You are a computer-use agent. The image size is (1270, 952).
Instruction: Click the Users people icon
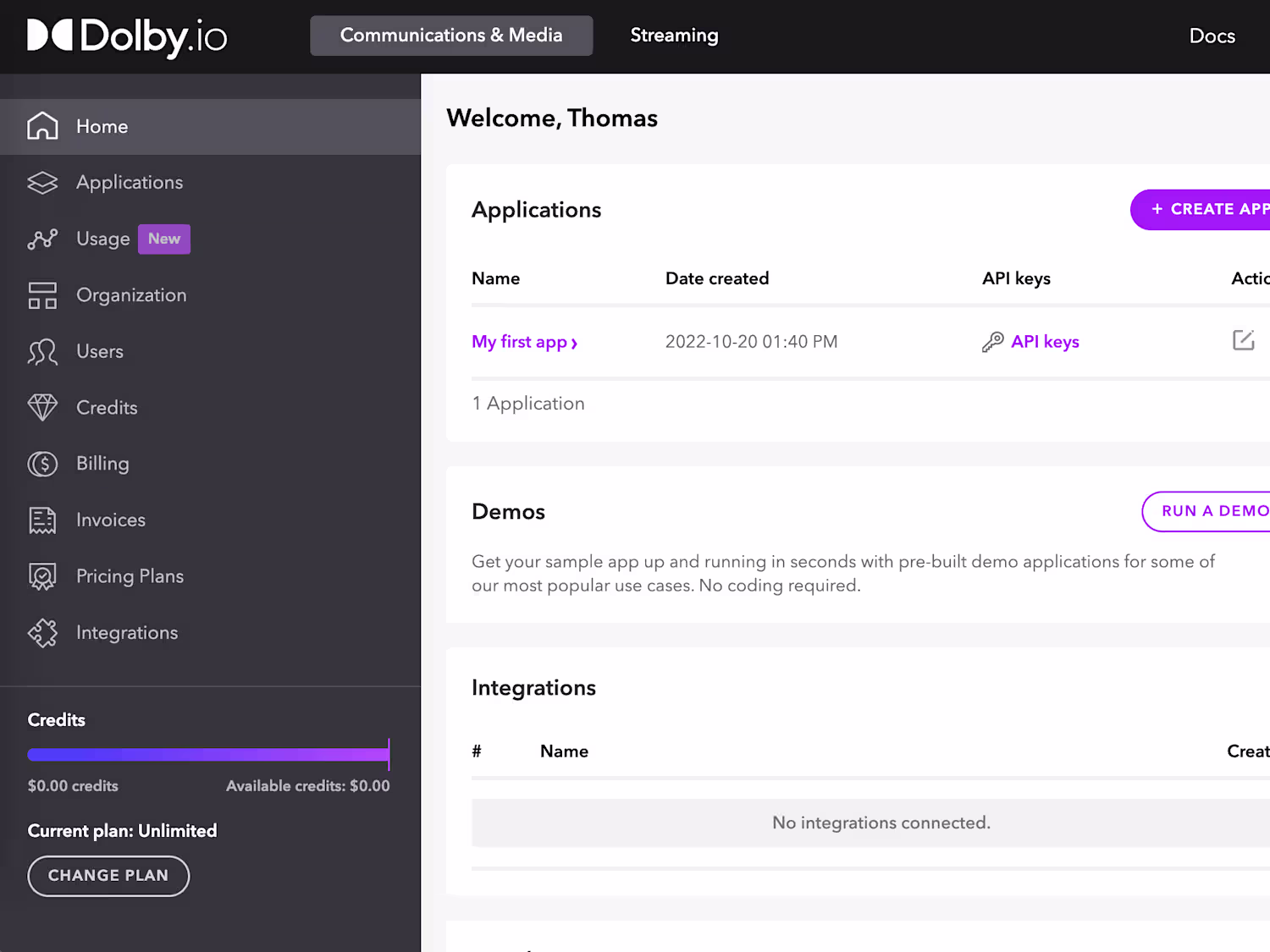click(42, 352)
